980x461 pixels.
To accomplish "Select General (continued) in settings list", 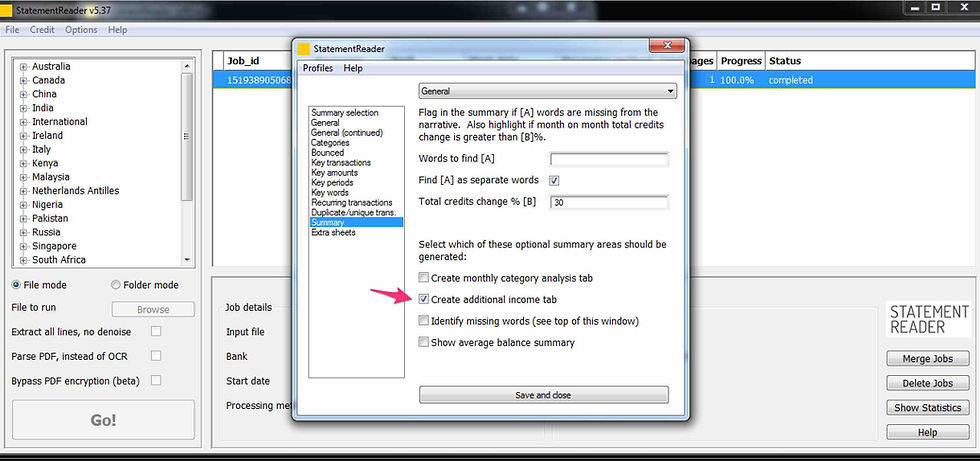I will tap(347, 133).
